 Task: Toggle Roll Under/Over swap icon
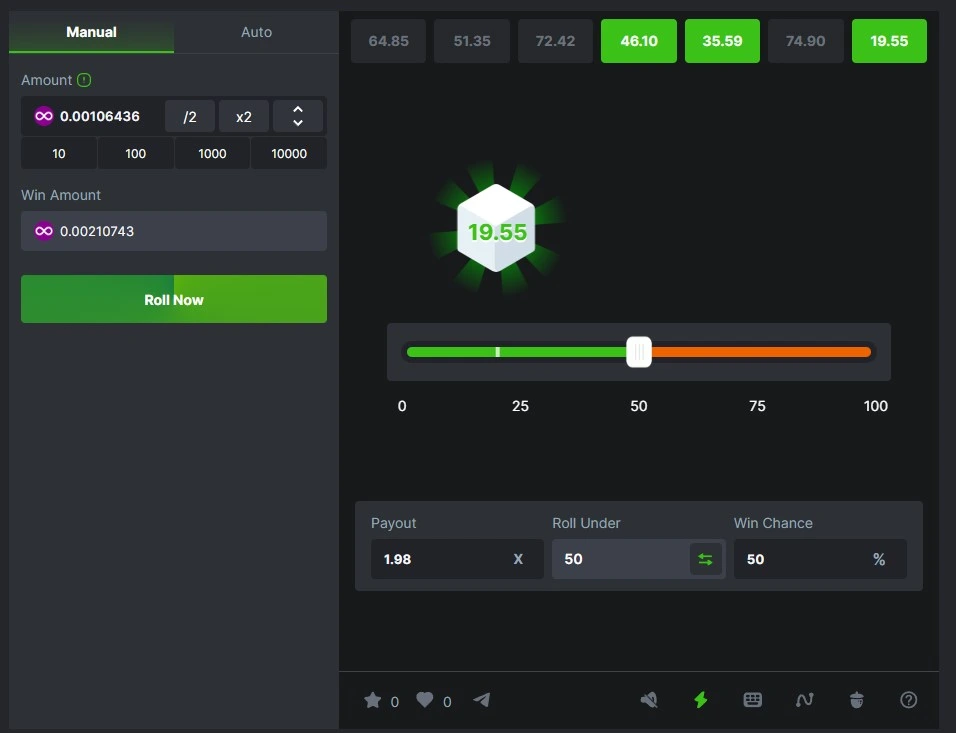coord(705,559)
